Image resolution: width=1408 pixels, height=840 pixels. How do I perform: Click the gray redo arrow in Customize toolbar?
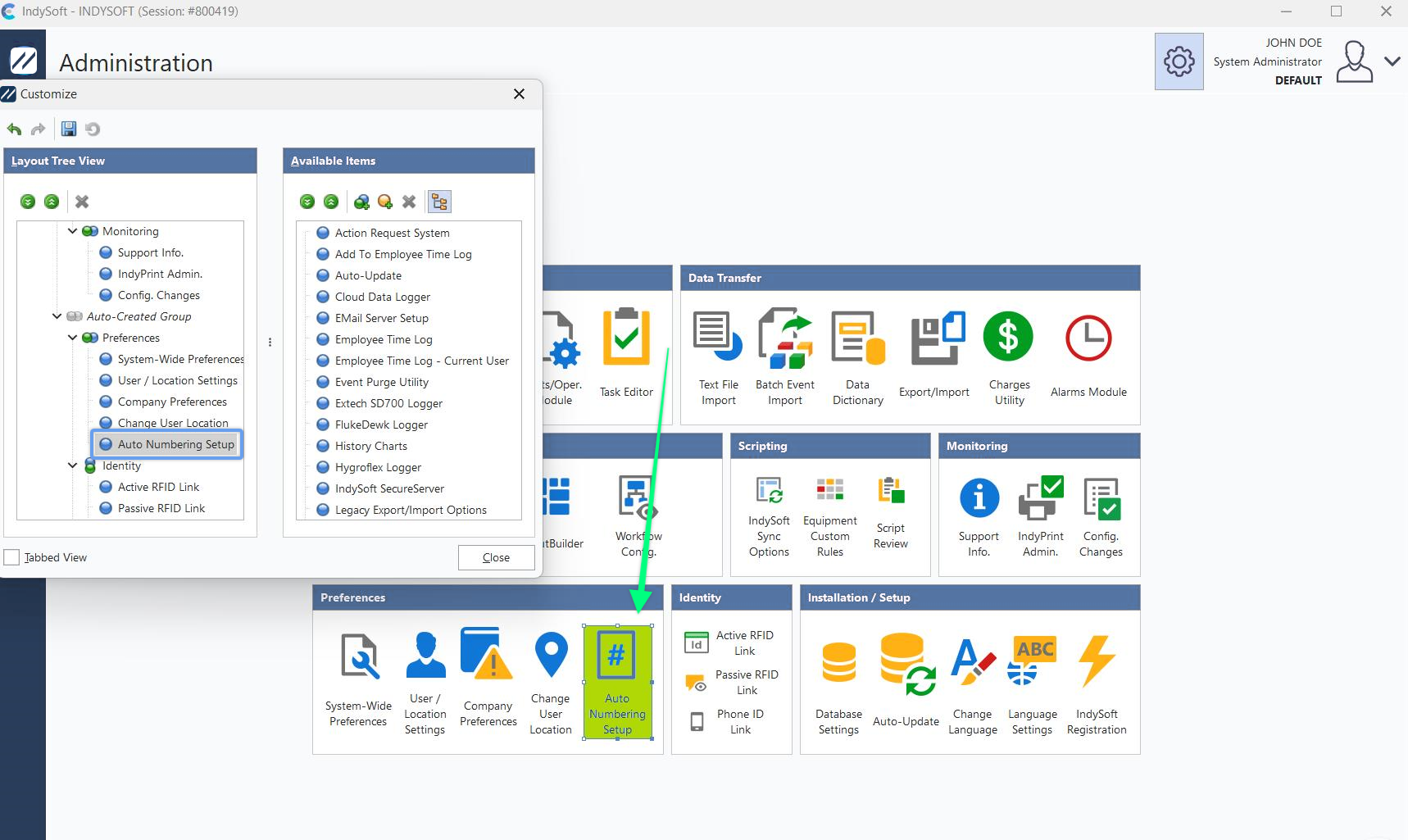[x=38, y=129]
